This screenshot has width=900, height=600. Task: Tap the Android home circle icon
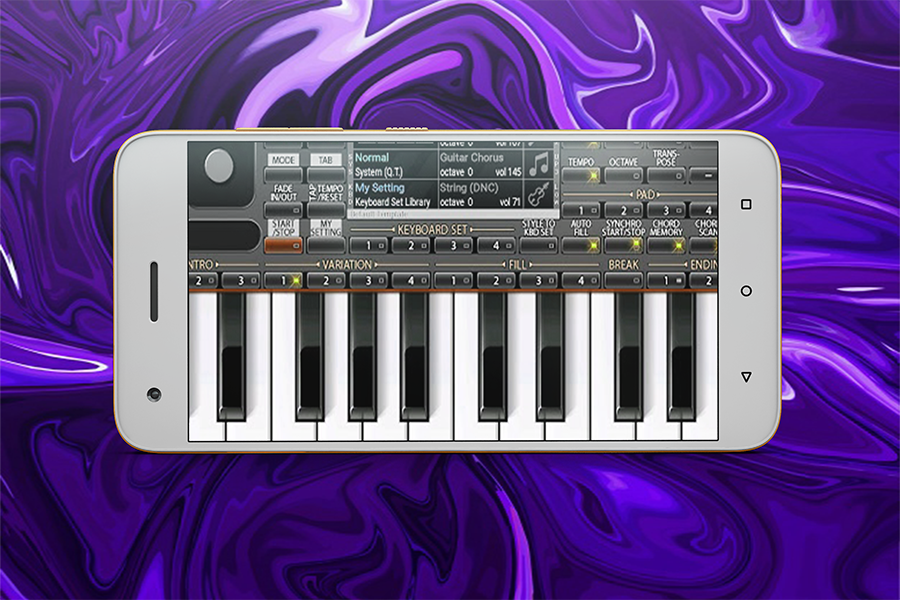click(x=746, y=291)
